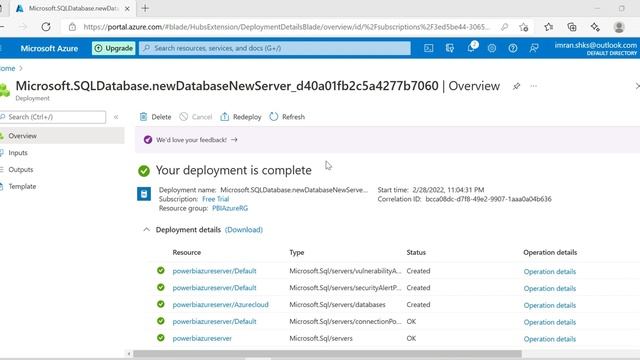Collapse the left menu with double chevron
Screen dimensions: 640x360
point(116,117)
